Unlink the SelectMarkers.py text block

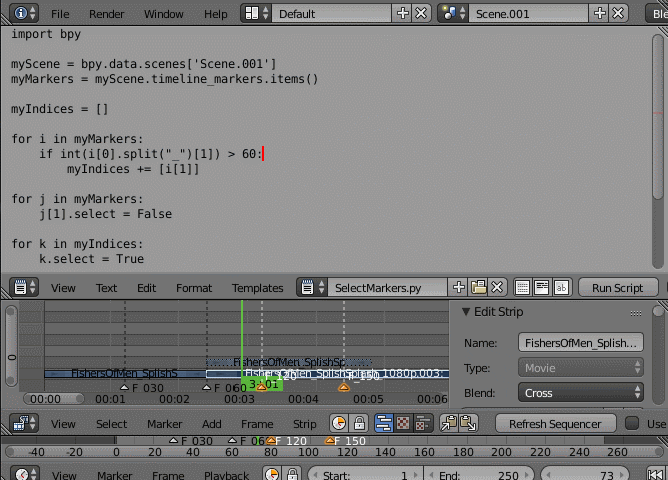coord(498,288)
